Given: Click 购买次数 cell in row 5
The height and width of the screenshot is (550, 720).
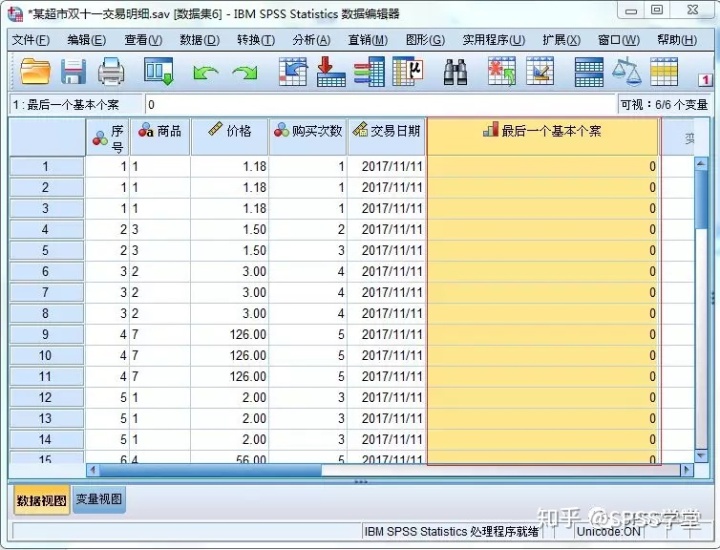Looking at the screenshot, I should click(x=308, y=250).
